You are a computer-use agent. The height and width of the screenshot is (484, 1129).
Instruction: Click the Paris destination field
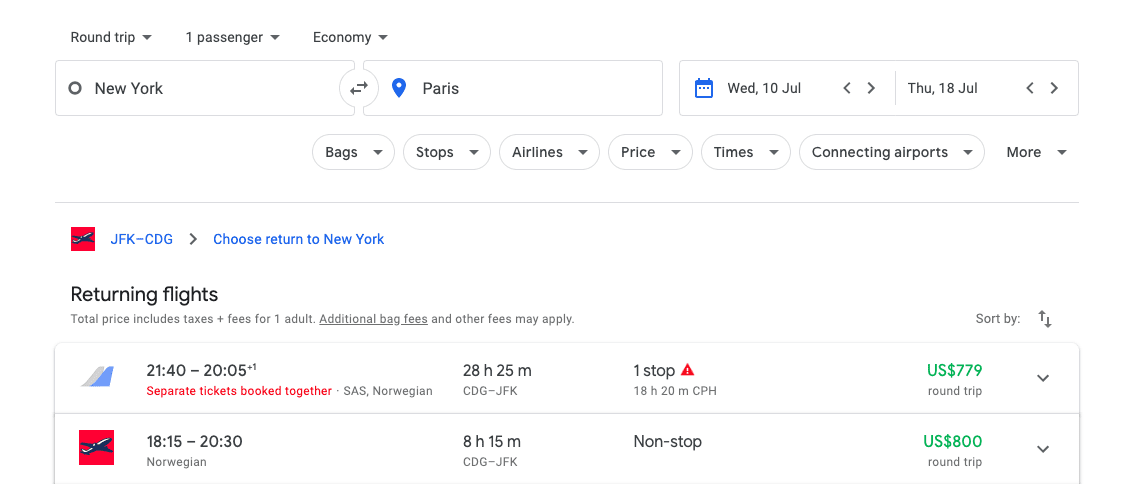(x=513, y=88)
